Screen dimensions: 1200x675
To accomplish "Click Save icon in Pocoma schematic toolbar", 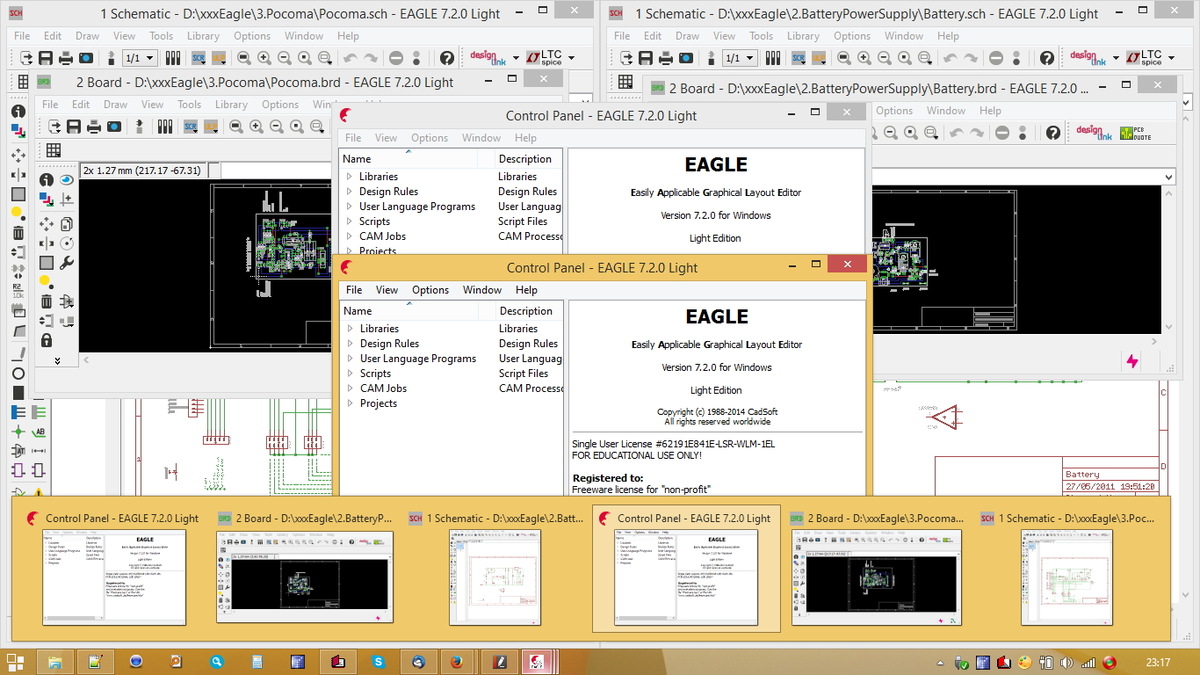I will coord(45,58).
